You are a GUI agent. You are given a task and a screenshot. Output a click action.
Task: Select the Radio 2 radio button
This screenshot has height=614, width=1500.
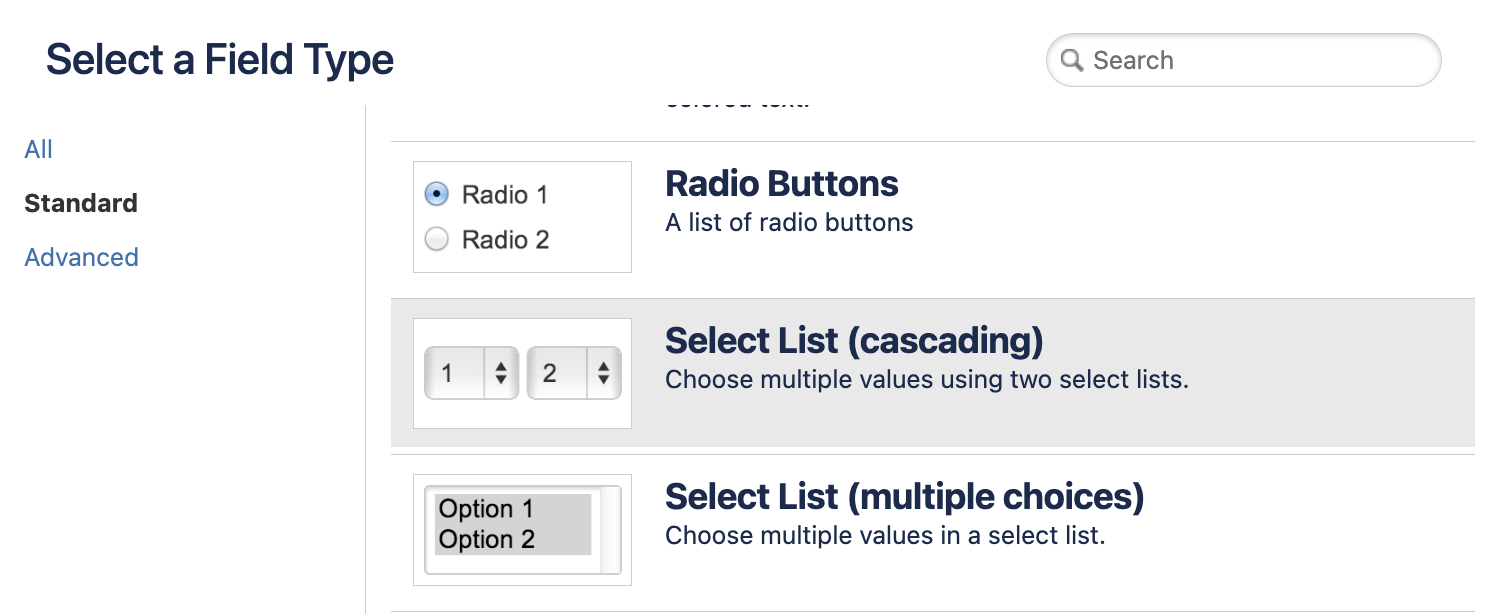437,240
